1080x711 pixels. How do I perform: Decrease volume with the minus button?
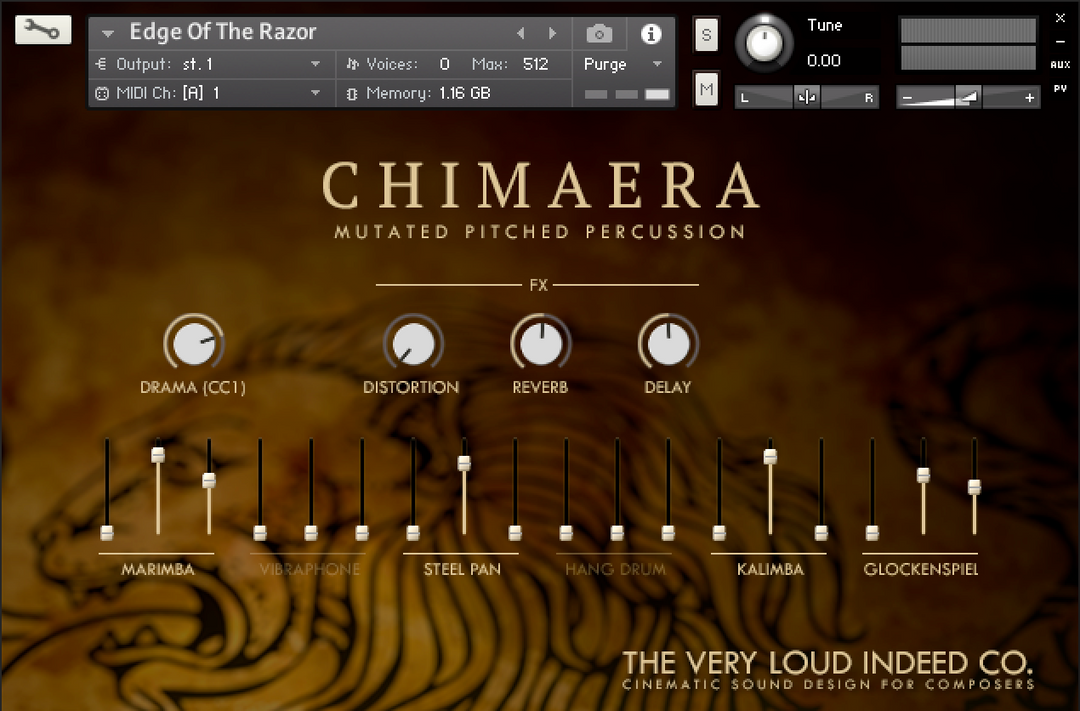tap(907, 98)
